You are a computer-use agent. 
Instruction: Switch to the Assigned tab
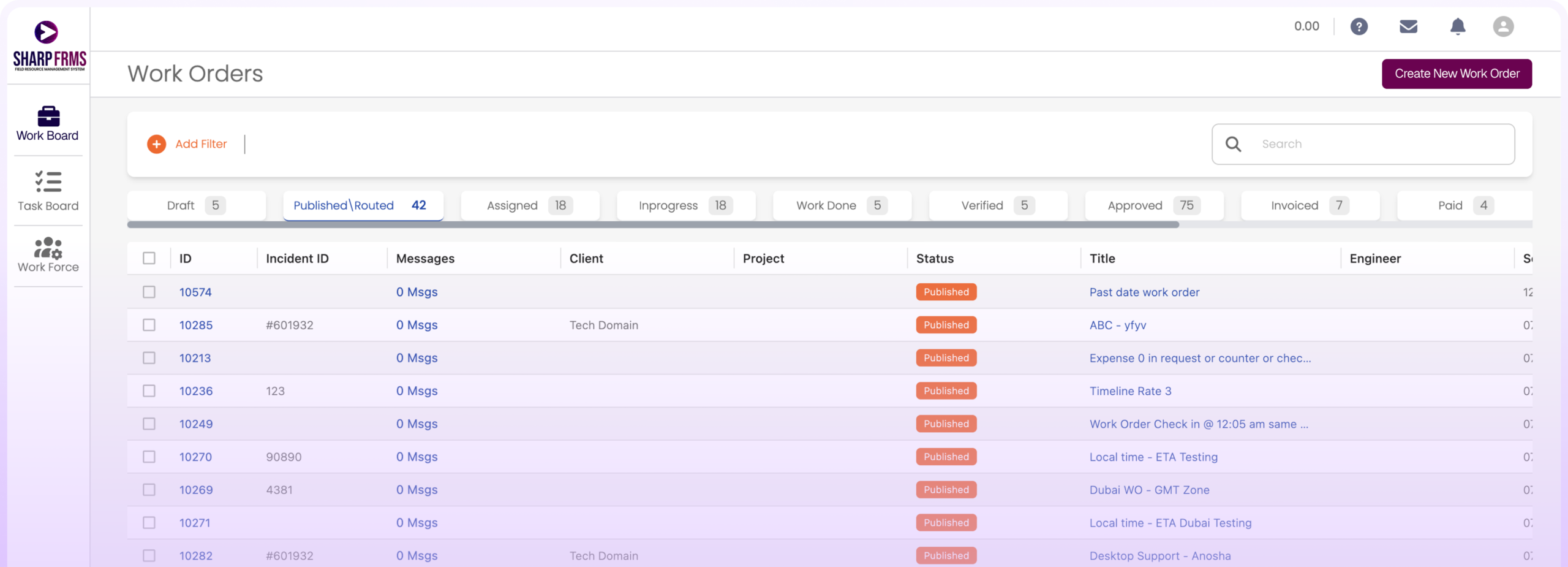click(x=529, y=205)
